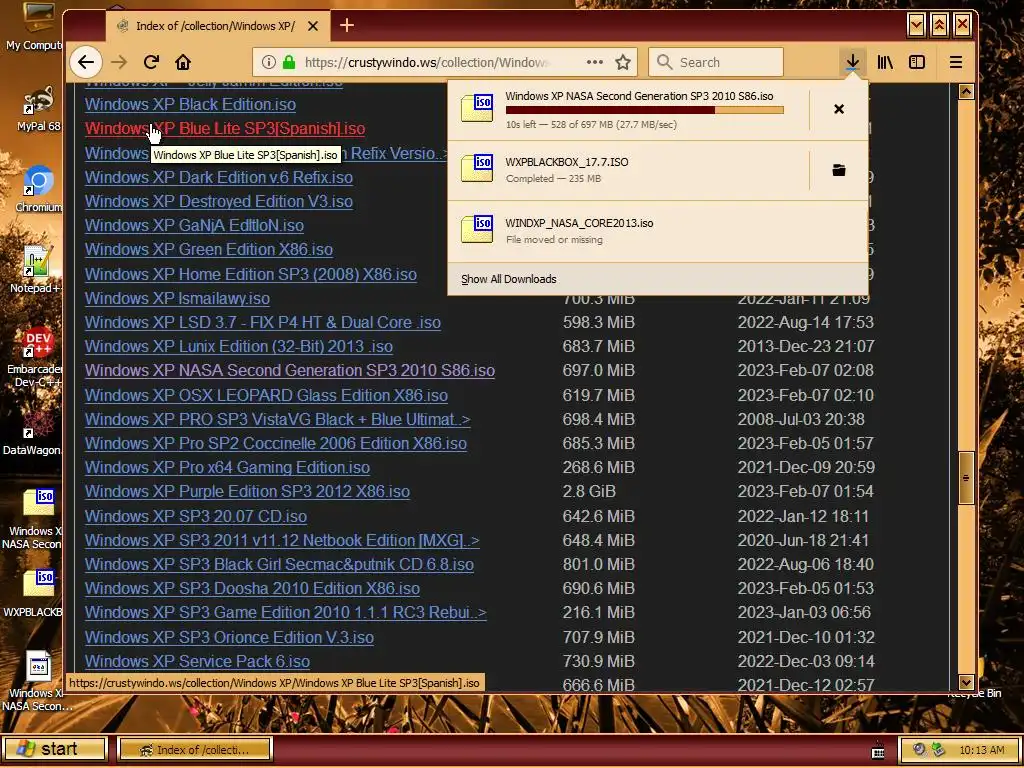Go back with the browser back arrow
This screenshot has width=1024, height=768.
86,62
